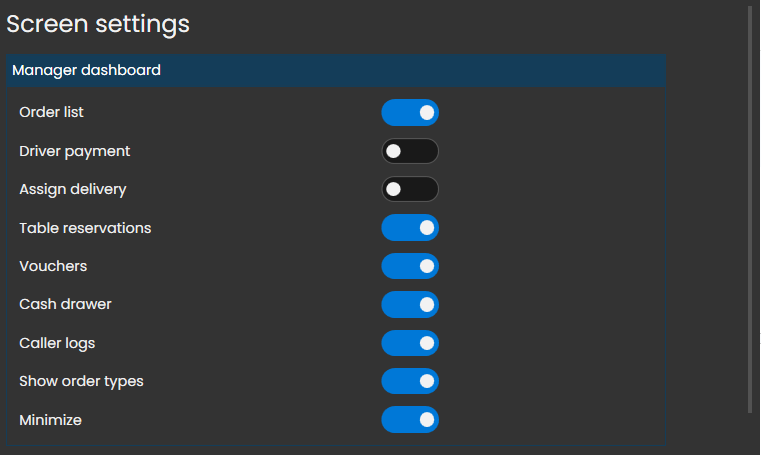Turn on the Assign delivery toggle

point(410,189)
